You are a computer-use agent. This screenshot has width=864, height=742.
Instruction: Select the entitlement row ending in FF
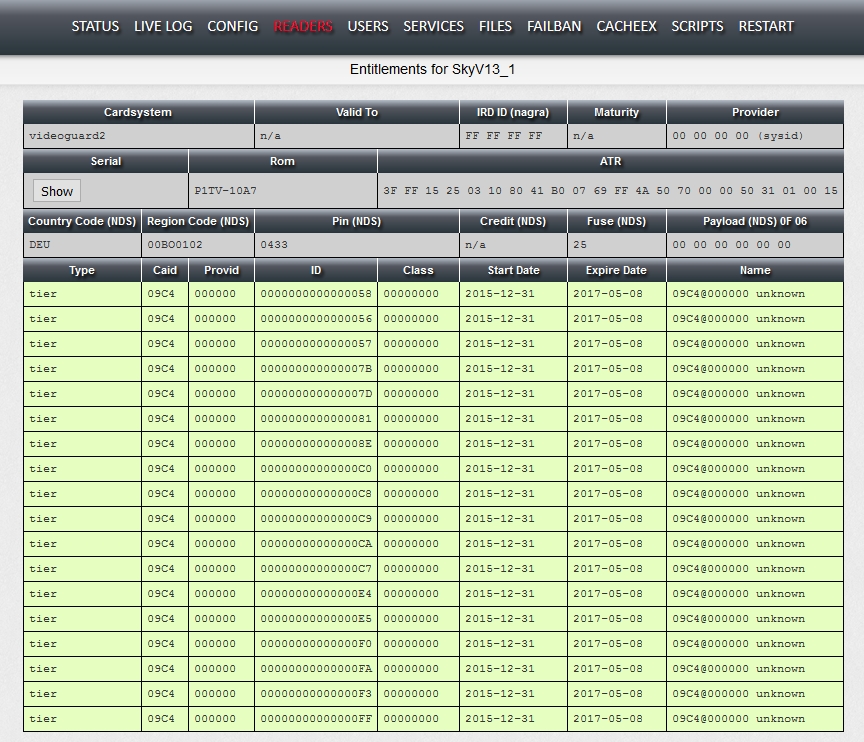pos(315,719)
